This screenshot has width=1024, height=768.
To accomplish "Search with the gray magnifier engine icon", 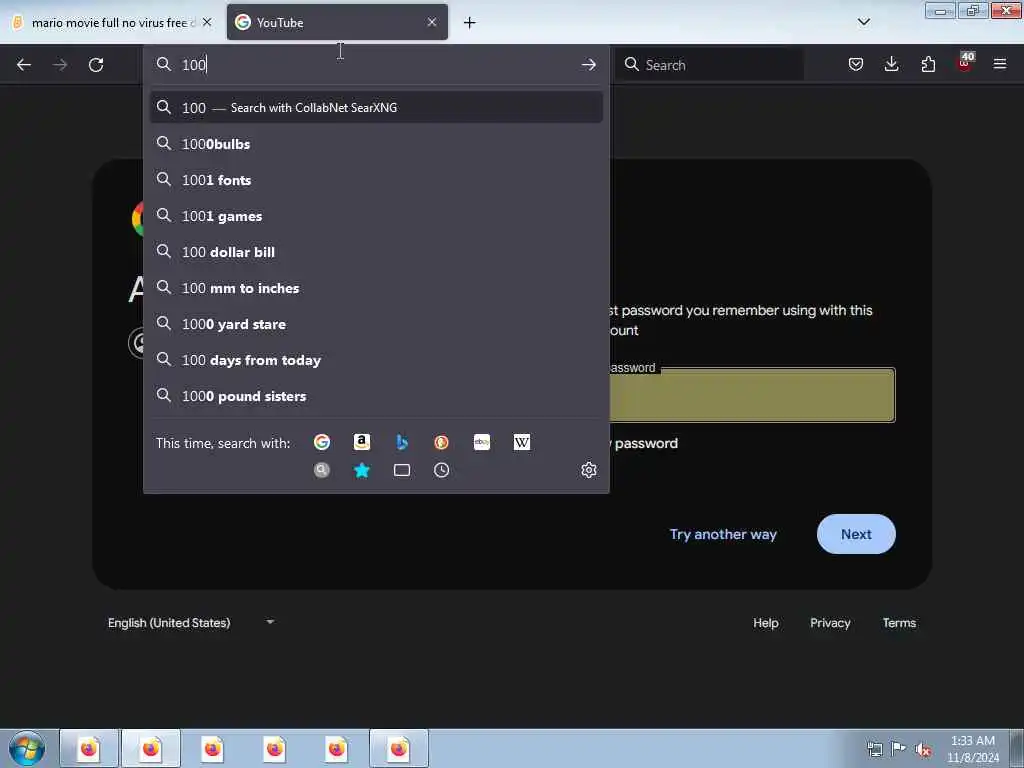I will click(x=322, y=470).
